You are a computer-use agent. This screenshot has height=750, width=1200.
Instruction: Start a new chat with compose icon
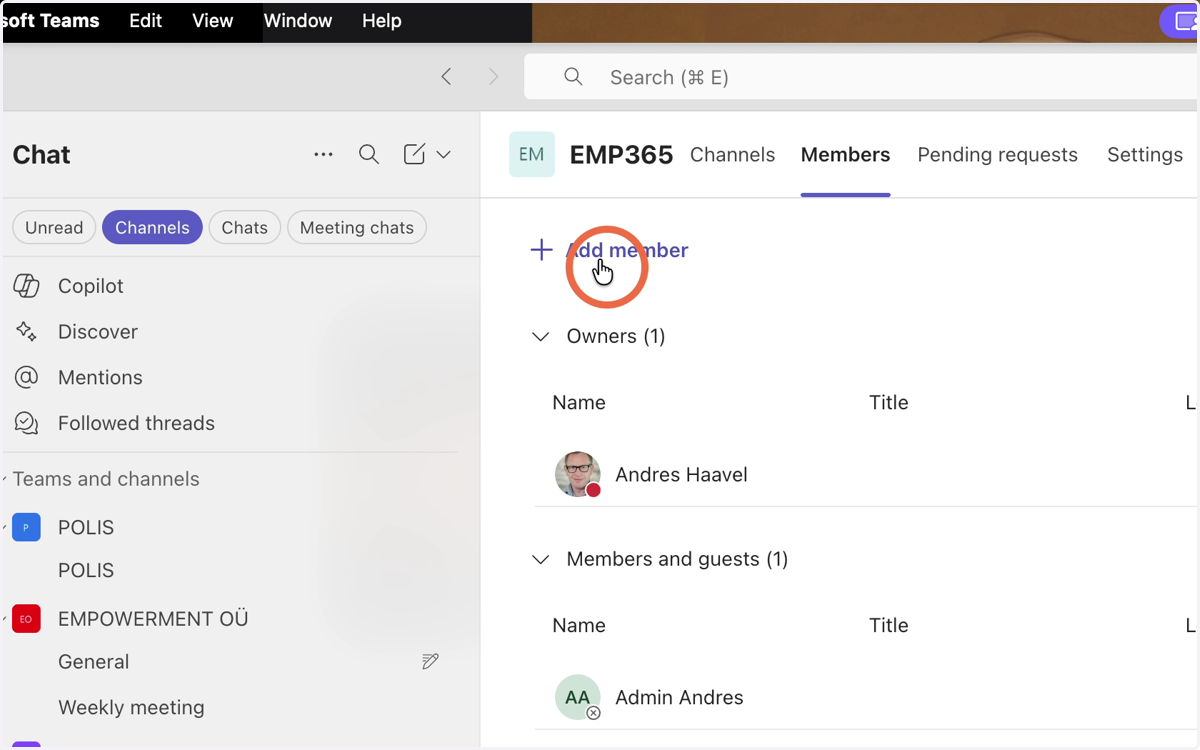pos(414,154)
